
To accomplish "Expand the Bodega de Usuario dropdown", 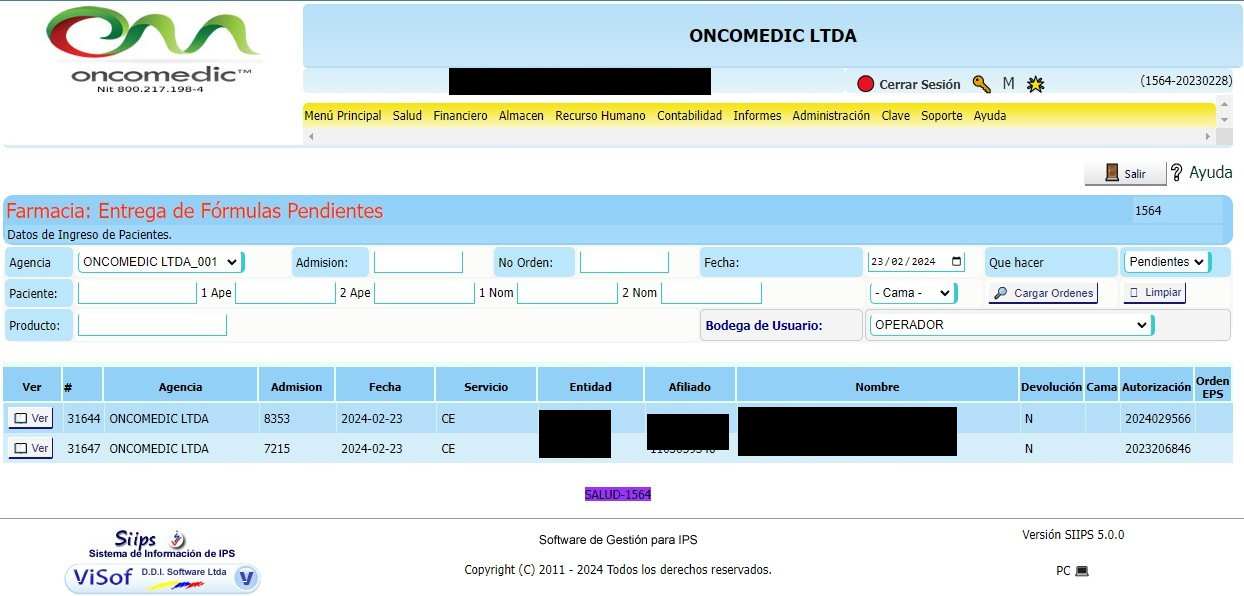I will (x=1010, y=325).
